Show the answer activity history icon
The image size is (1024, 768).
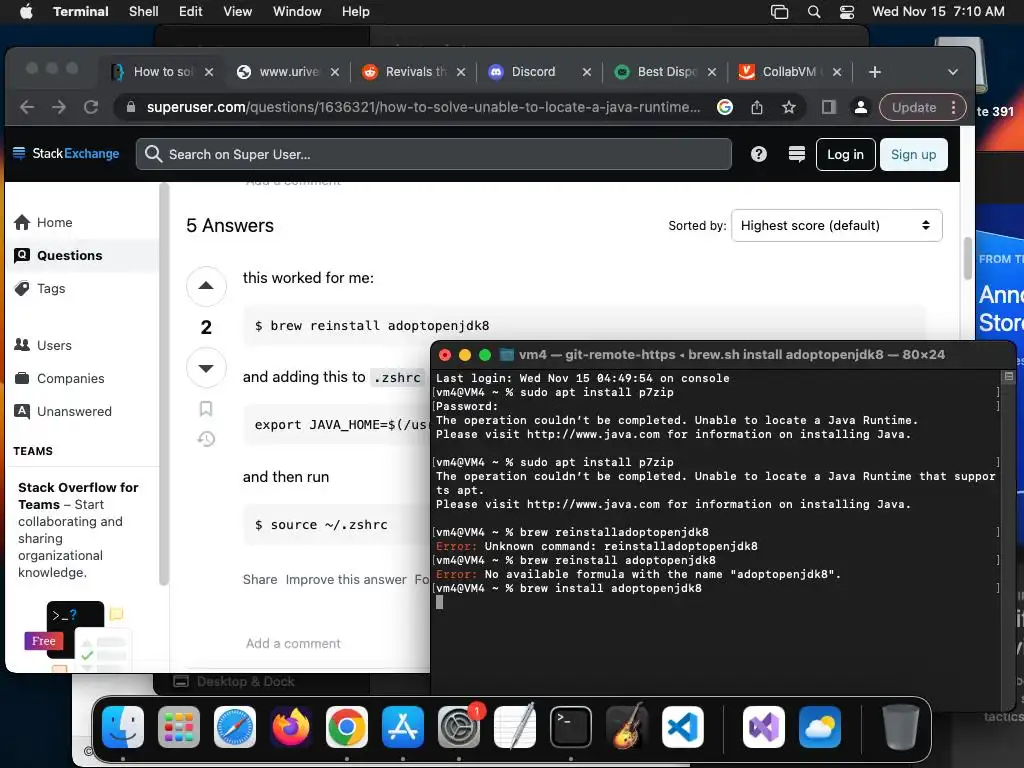(x=206, y=439)
